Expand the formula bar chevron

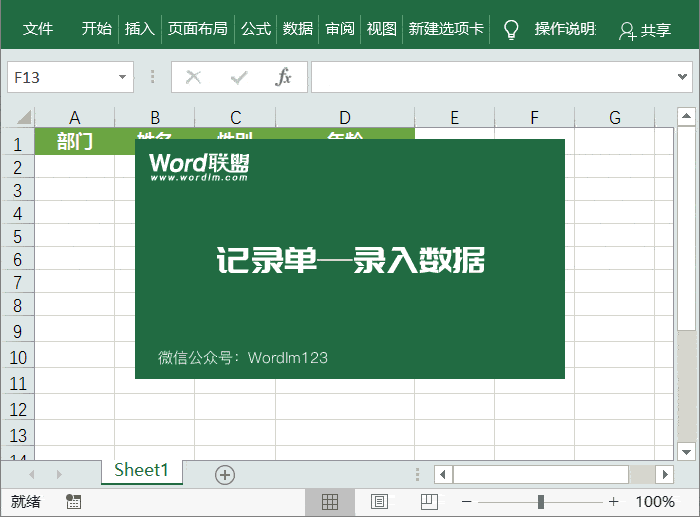point(682,77)
